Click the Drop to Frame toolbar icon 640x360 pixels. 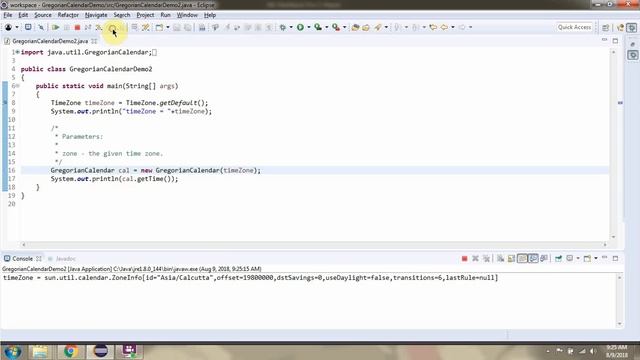134,27
